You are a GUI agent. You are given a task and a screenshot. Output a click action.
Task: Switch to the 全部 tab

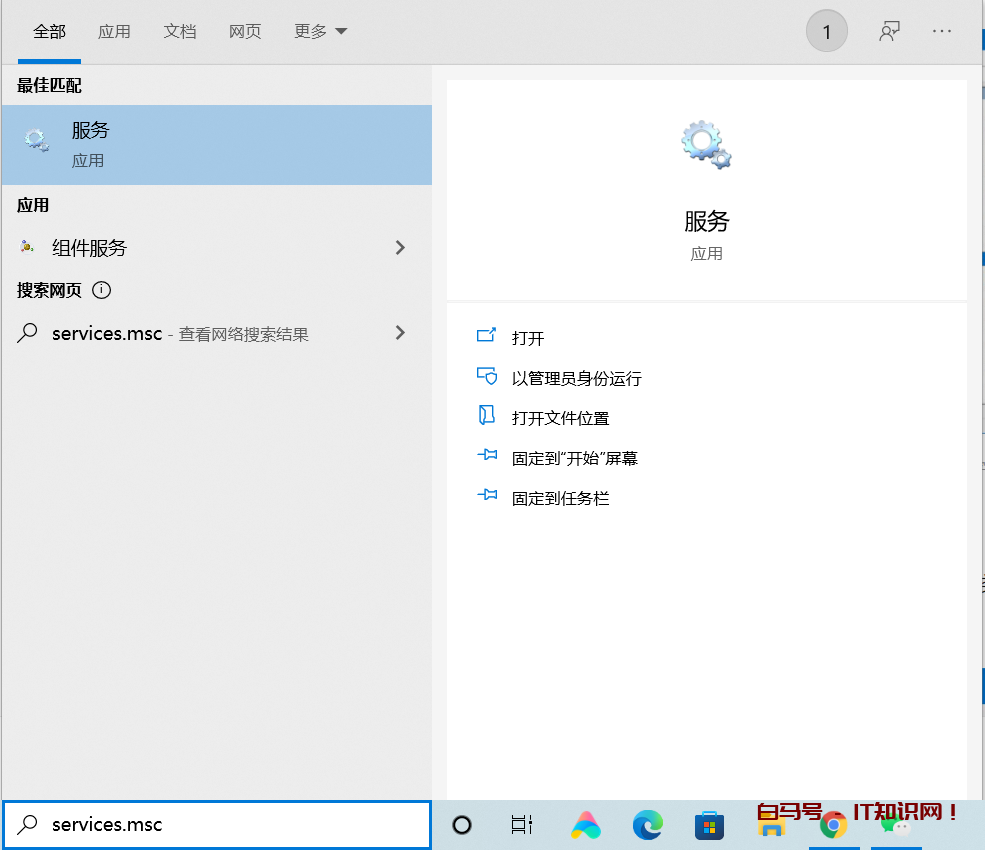[49, 32]
